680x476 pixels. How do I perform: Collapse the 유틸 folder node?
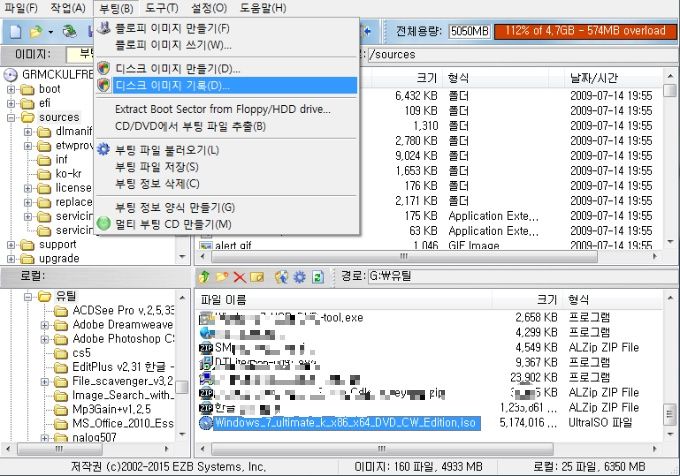[x=28, y=297]
